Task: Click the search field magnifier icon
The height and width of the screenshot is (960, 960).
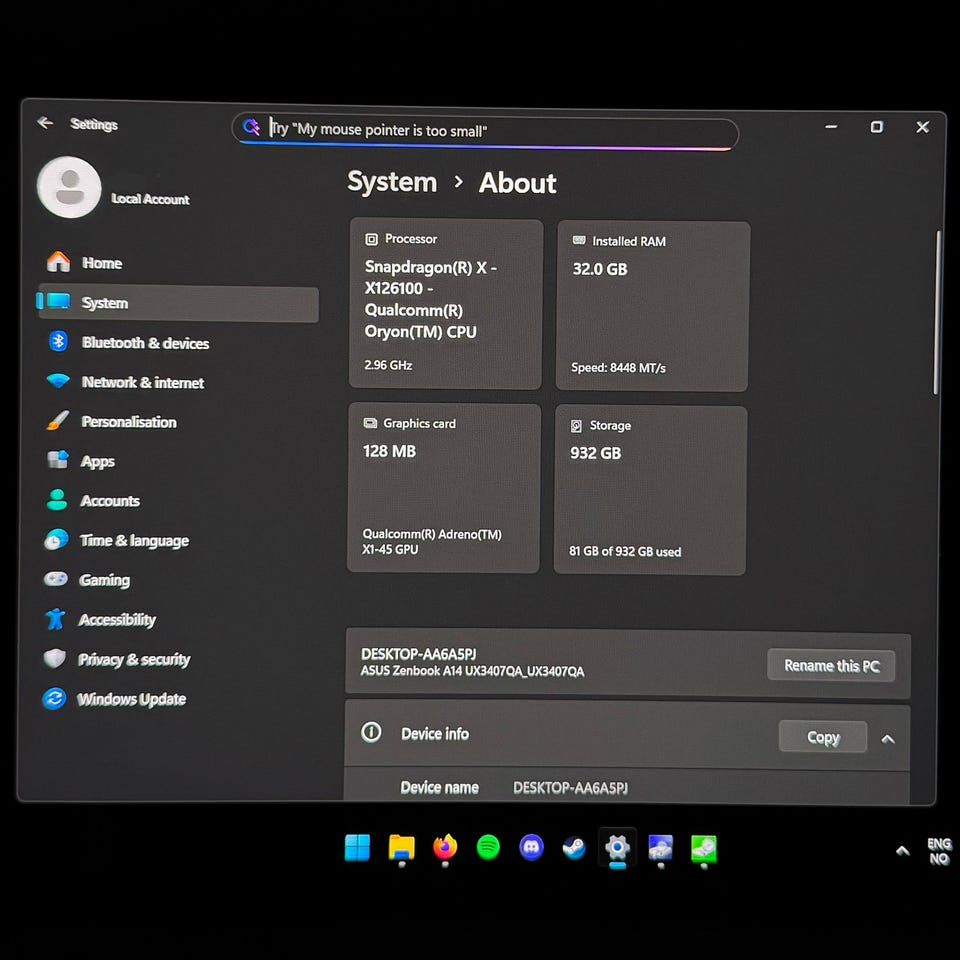Action: [250, 127]
